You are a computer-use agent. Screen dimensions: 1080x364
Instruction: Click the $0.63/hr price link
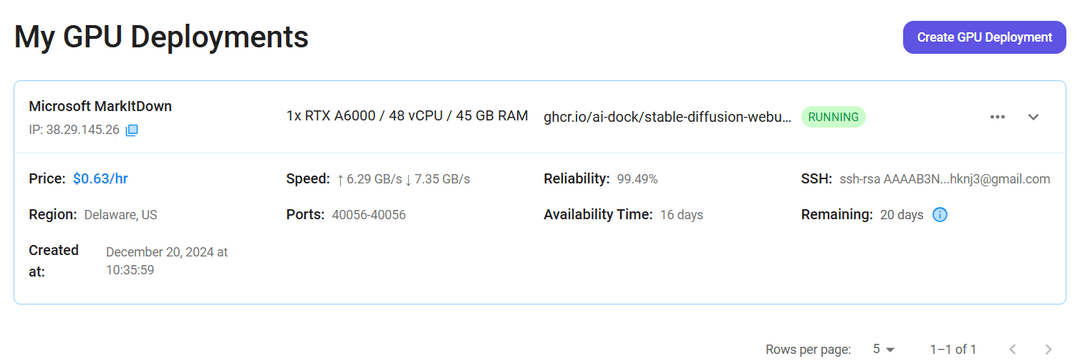(x=101, y=179)
